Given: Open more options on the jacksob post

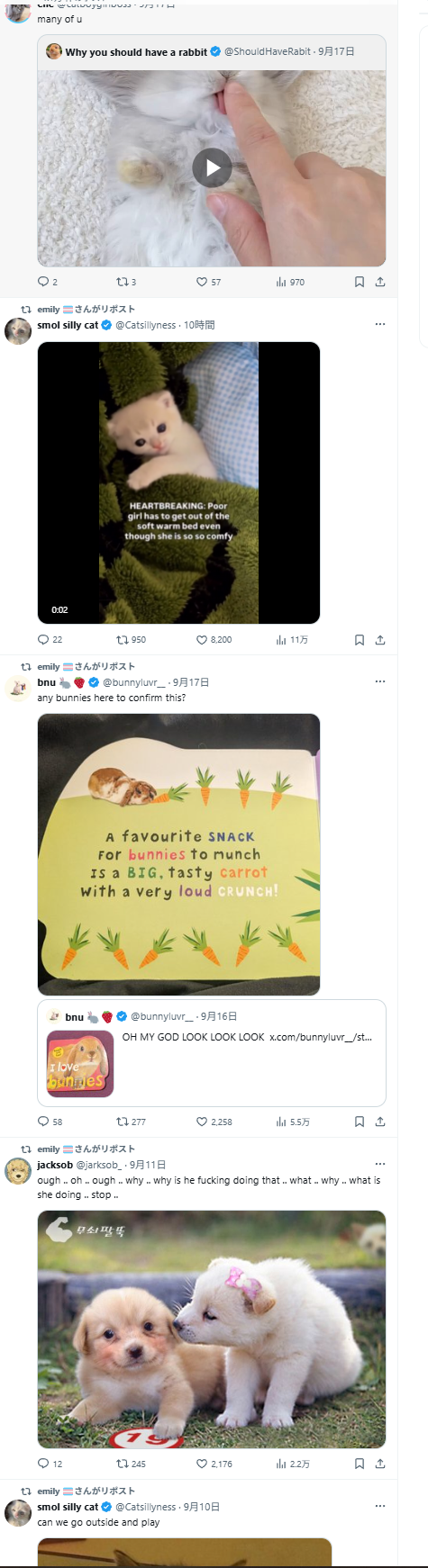Looking at the screenshot, I should click(x=380, y=1164).
